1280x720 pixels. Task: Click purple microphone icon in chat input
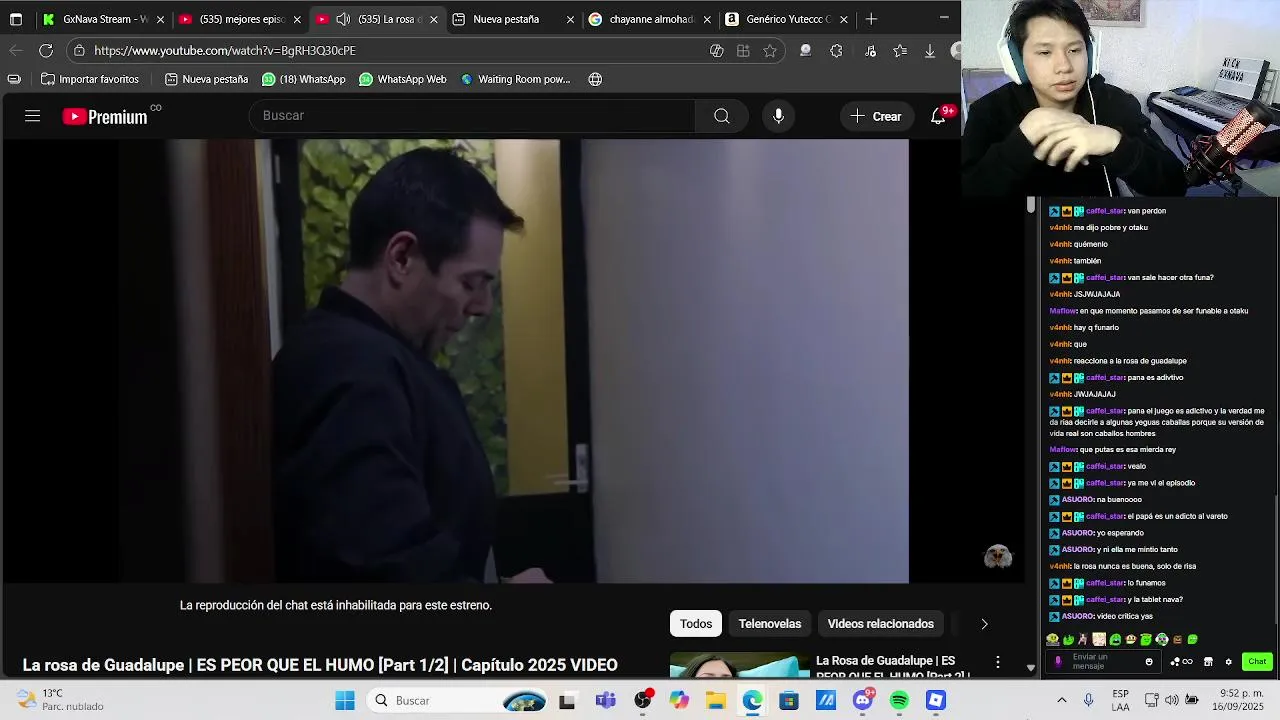[1058, 662]
